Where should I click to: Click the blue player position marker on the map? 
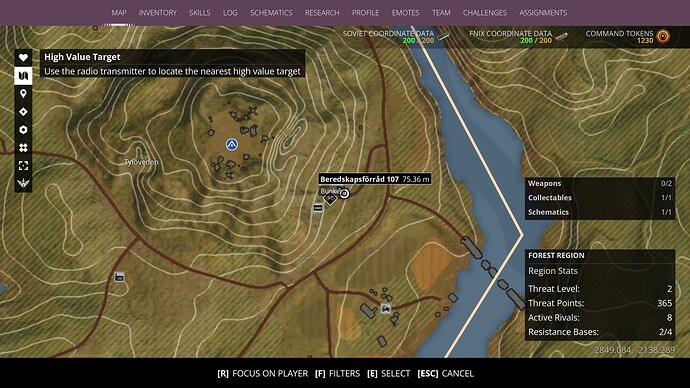pyautogui.click(x=232, y=144)
